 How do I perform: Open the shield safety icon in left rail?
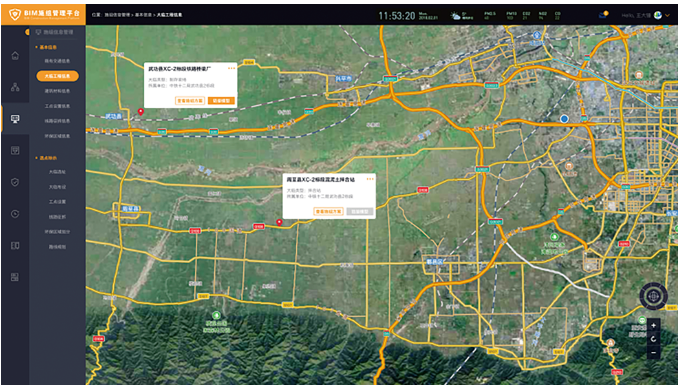click(x=15, y=182)
